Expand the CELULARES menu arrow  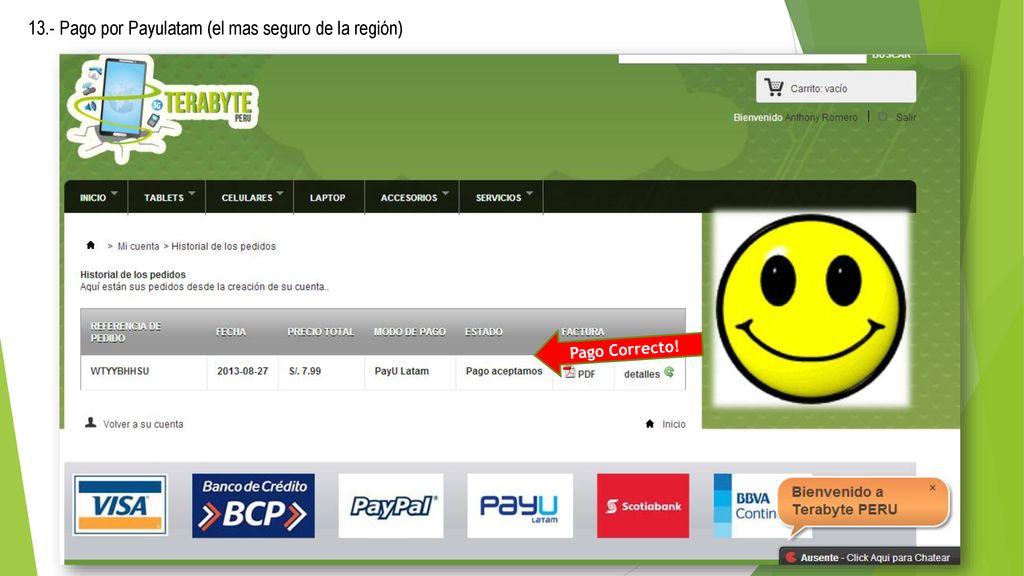[x=280, y=193]
